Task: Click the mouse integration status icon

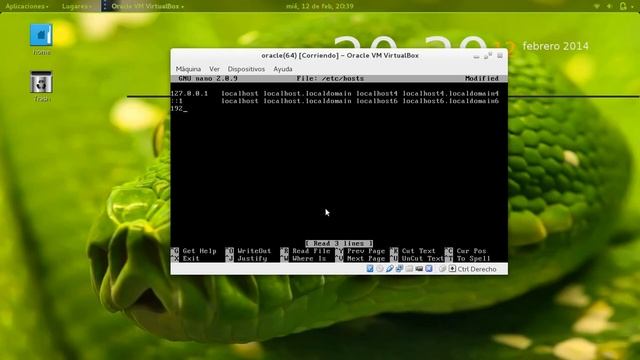Action: [x=442, y=269]
